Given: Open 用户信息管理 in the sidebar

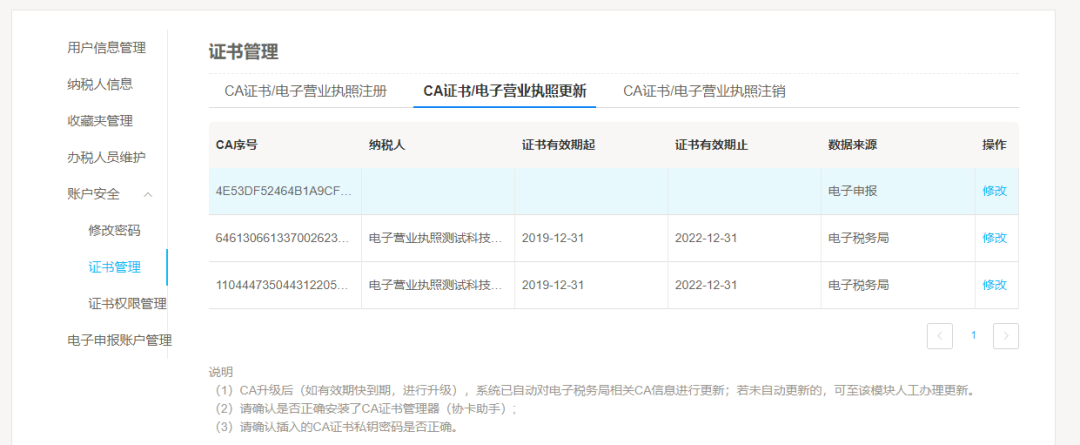Looking at the screenshot, I should tap(106, 48).
